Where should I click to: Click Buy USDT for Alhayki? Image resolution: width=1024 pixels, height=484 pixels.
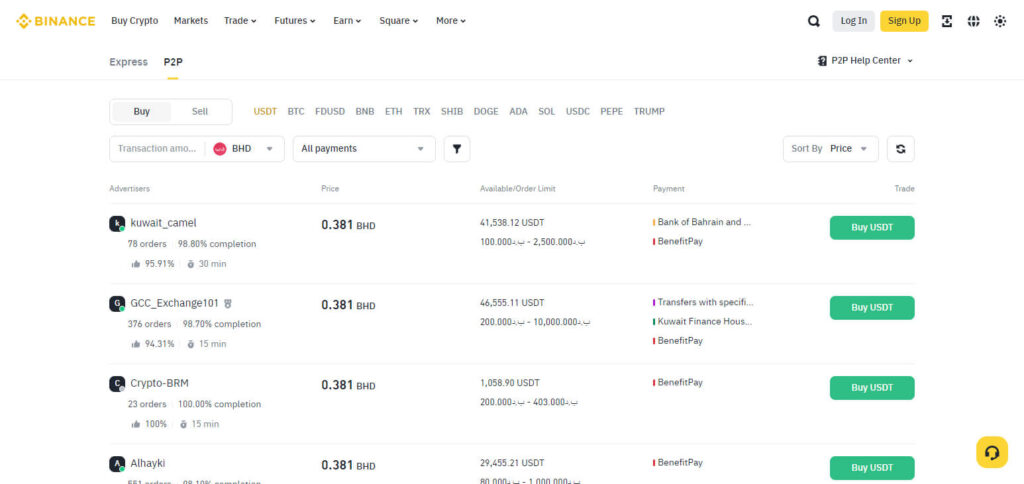[872, 468]
